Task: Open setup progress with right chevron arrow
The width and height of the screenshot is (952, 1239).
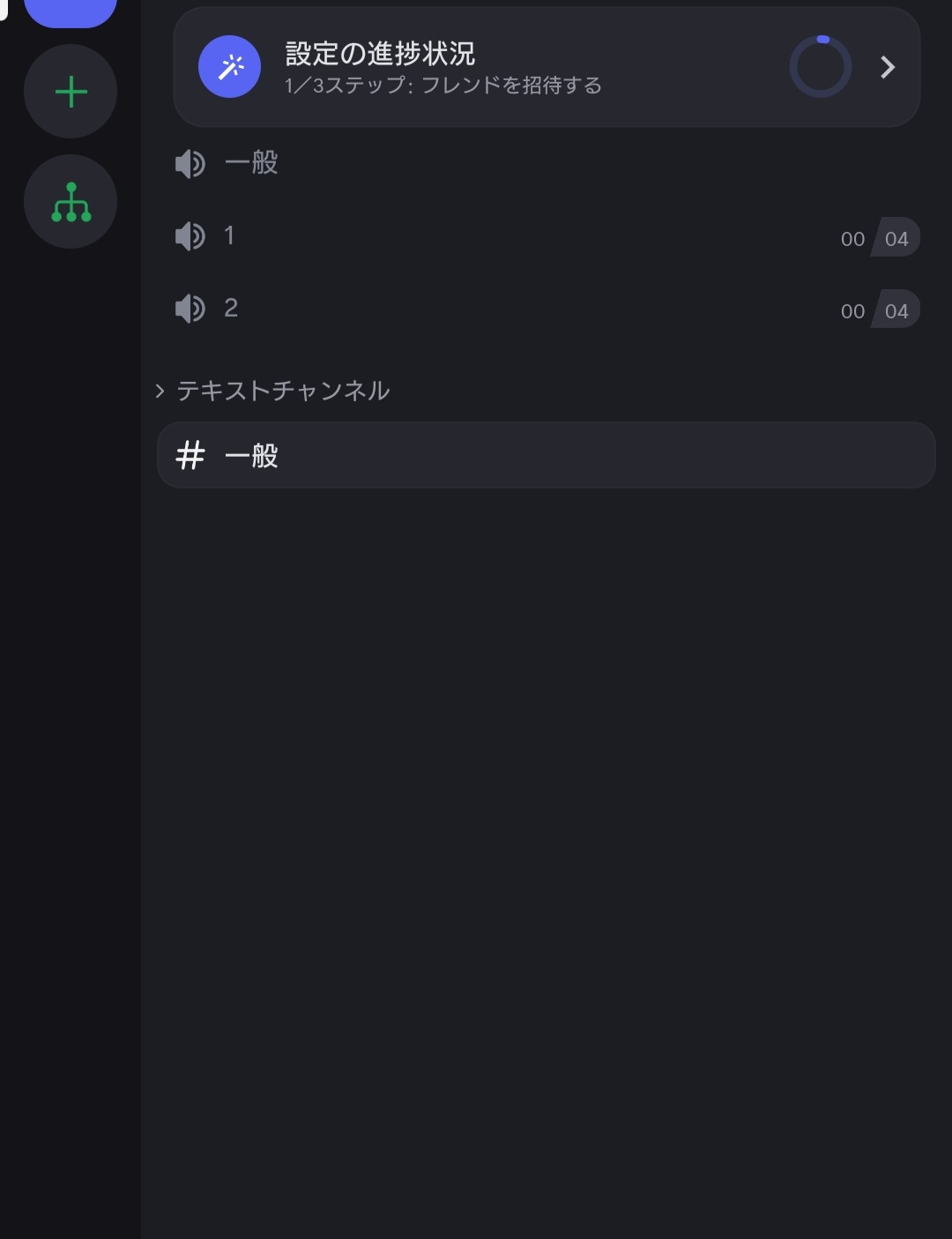Action: coord(888,67)
